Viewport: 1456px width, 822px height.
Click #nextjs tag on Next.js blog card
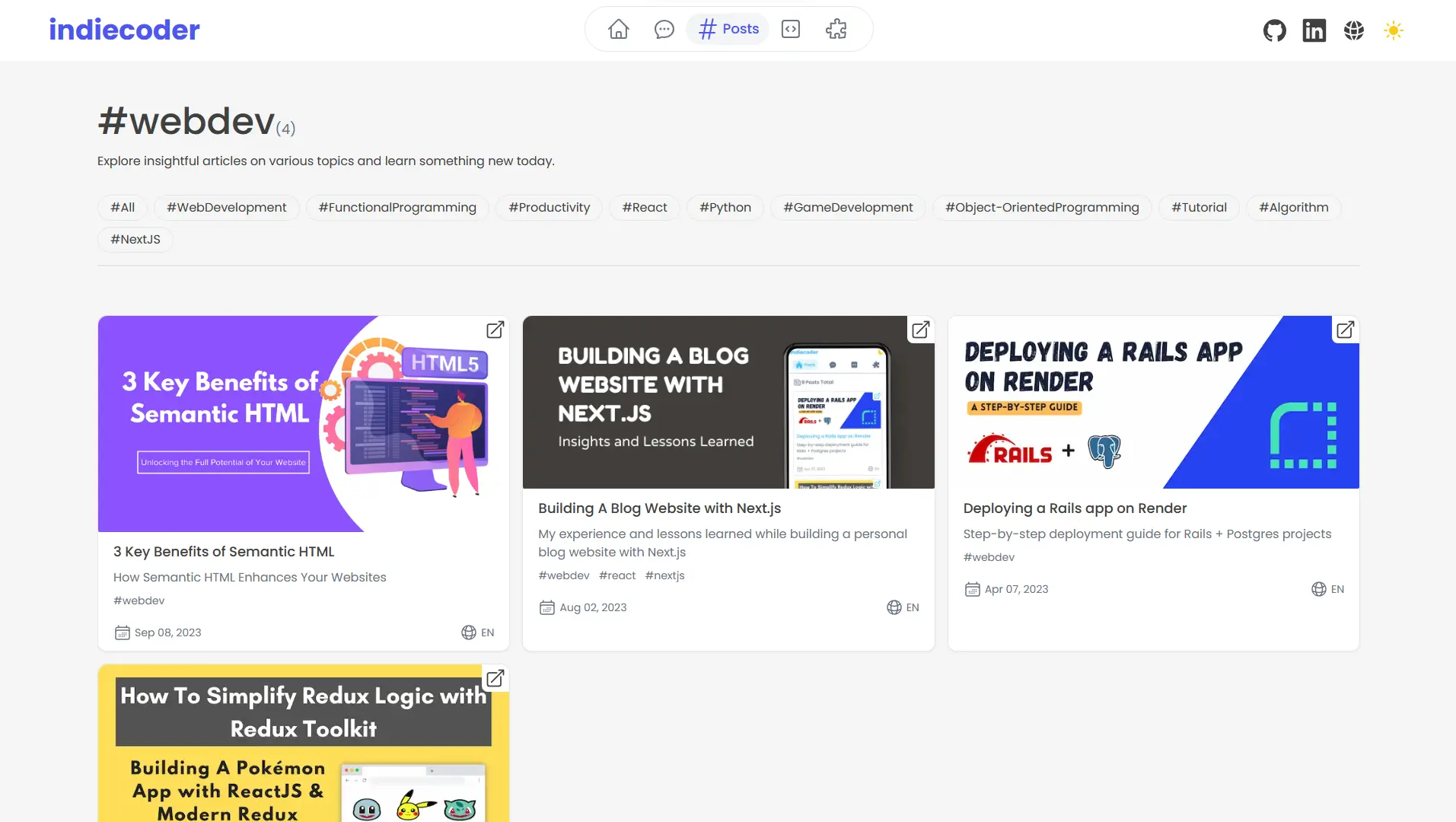pos(664,575)
